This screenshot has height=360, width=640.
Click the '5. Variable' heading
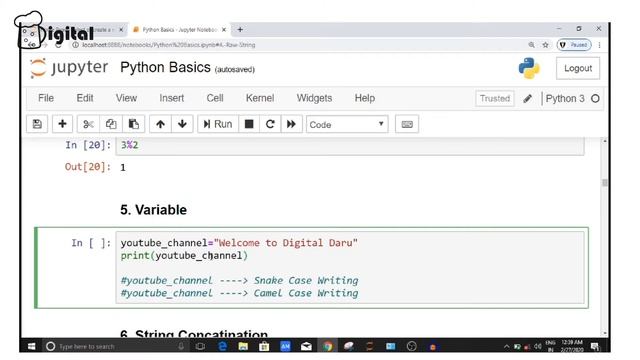pos(153,210)
